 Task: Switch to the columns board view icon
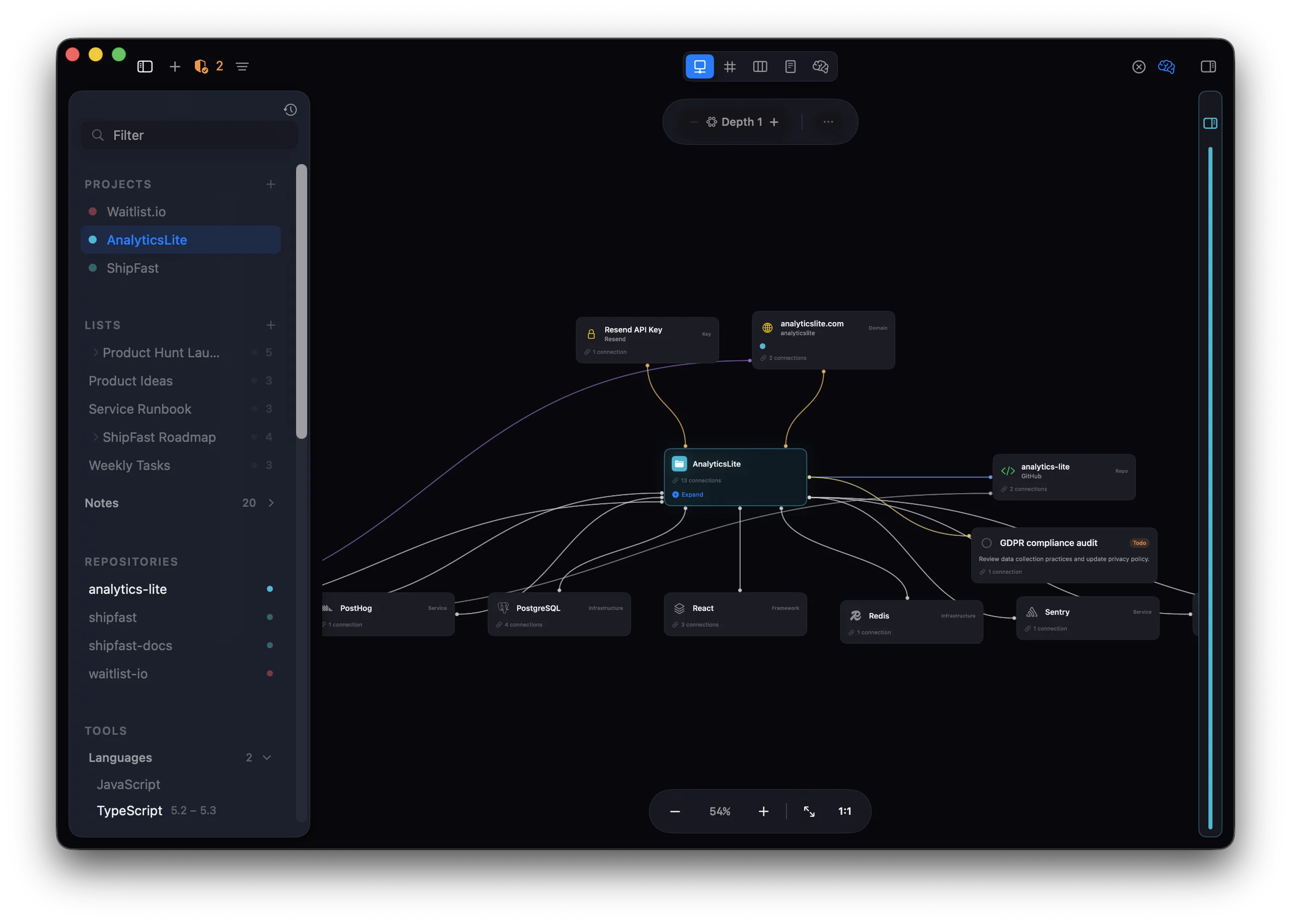[760, 66]
